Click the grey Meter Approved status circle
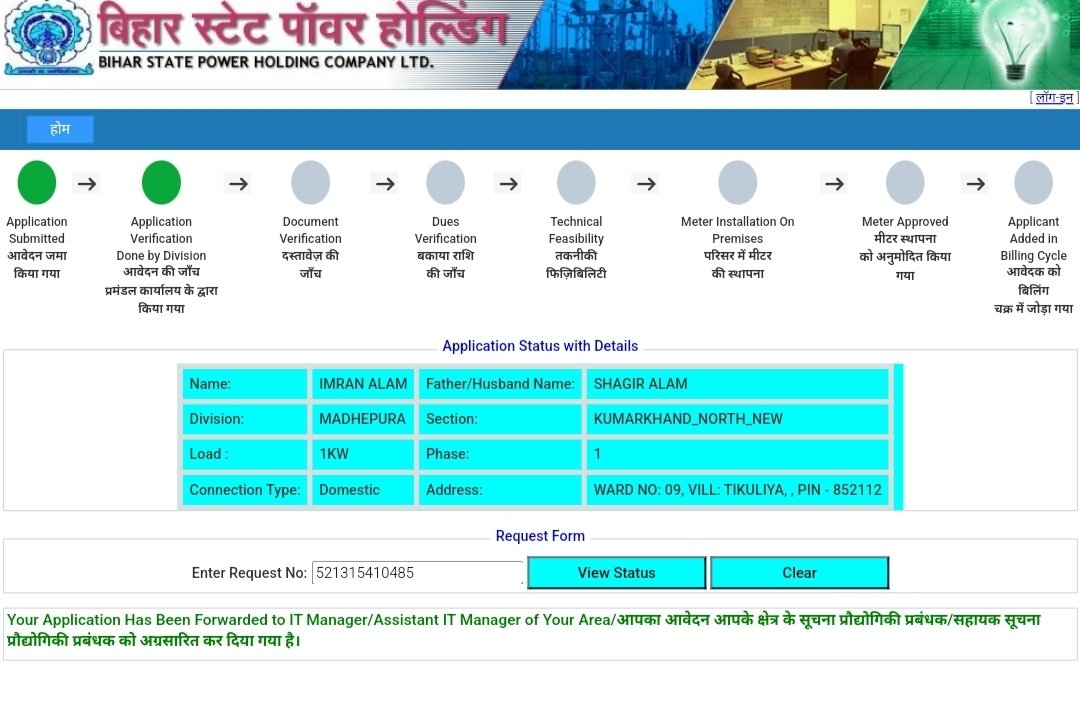The width and height of the screenshot is (1080, 725). point(905,182)
